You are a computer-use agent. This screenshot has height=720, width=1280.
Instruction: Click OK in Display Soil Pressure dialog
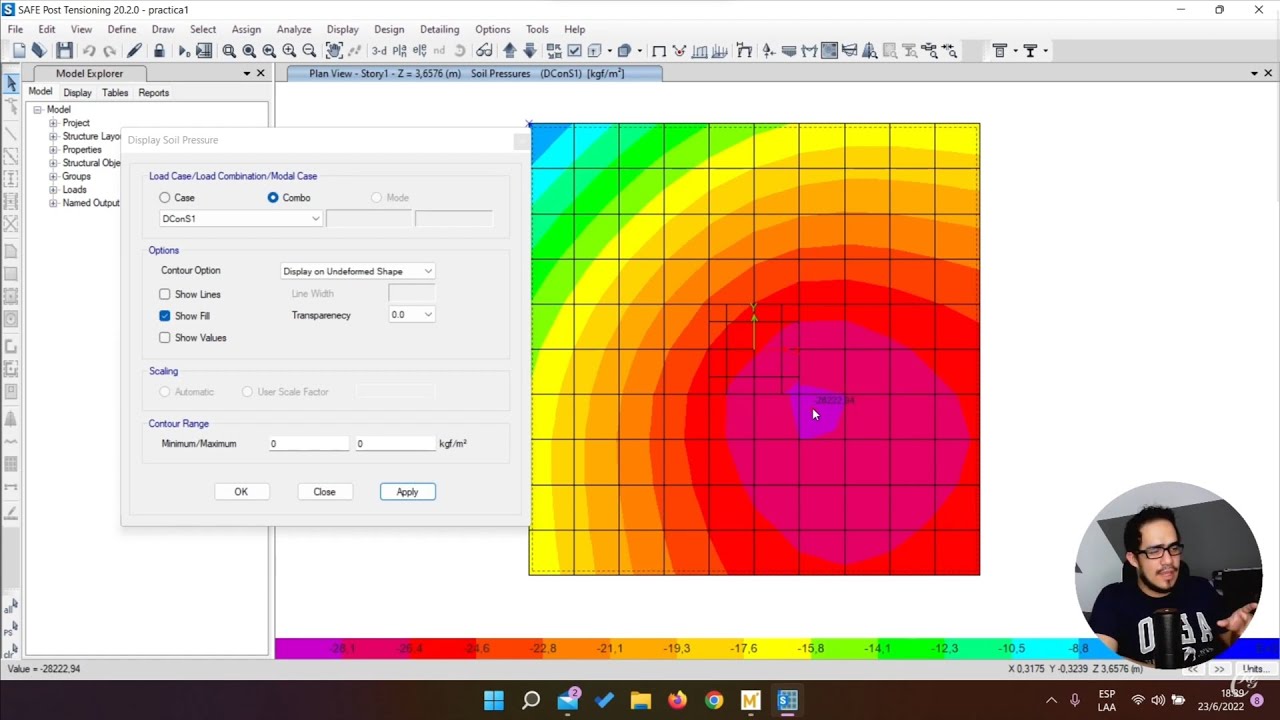pyautogui.click(x=241, y=492)
